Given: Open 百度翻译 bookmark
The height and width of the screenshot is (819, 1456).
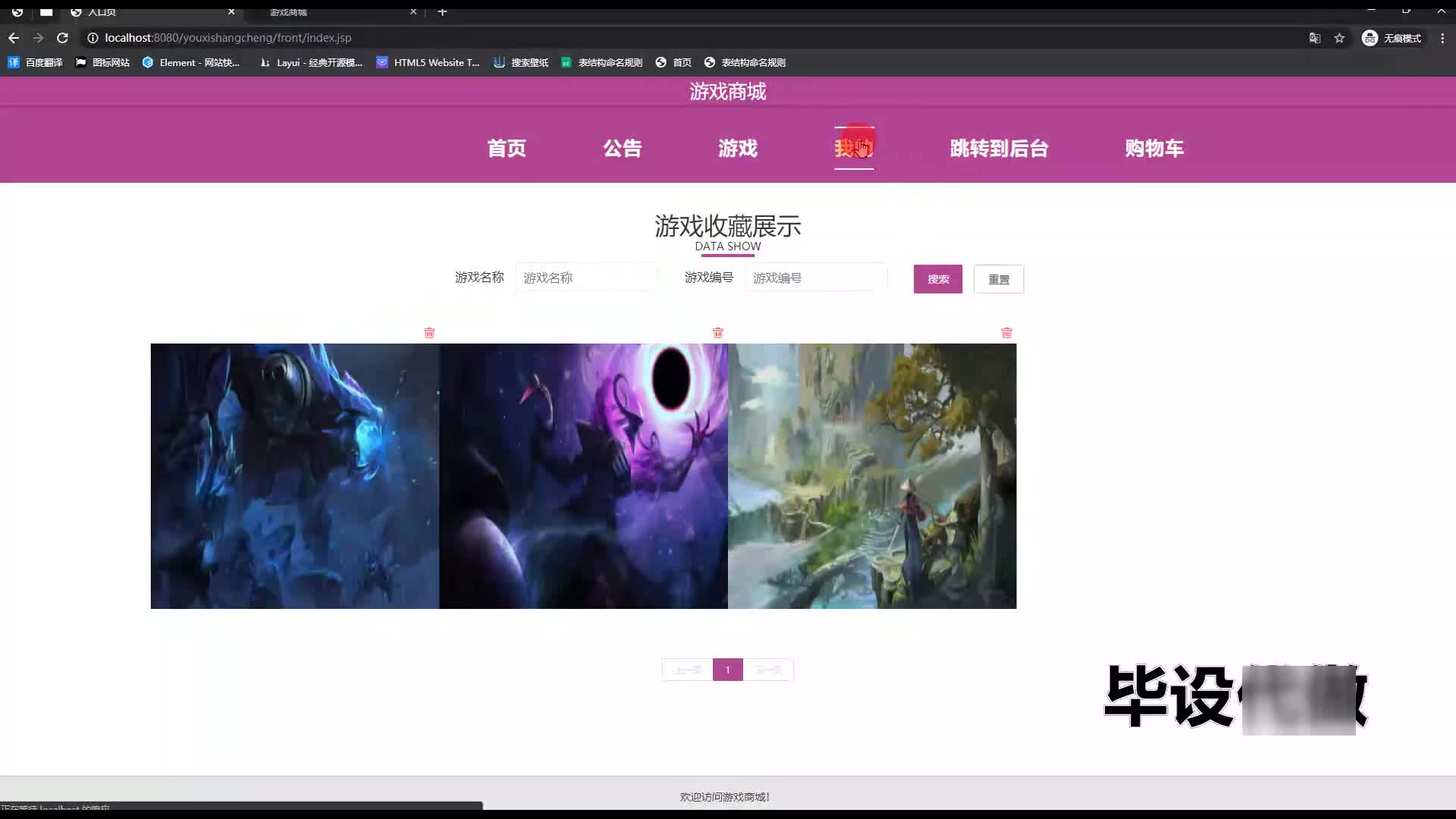Looking at the screenshot, I should tap(35, 62).
